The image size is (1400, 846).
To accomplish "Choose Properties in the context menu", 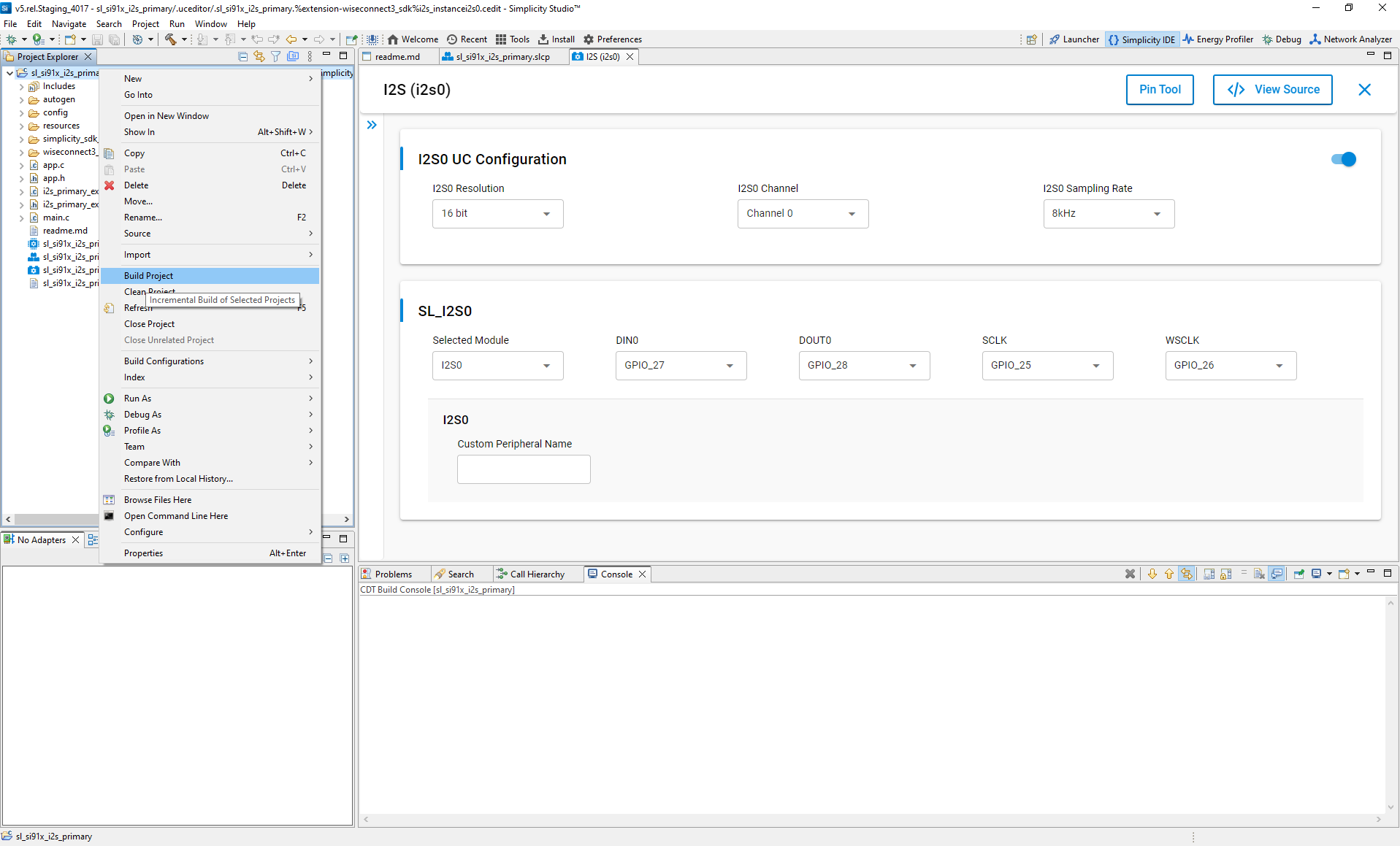I will point(144,553).
